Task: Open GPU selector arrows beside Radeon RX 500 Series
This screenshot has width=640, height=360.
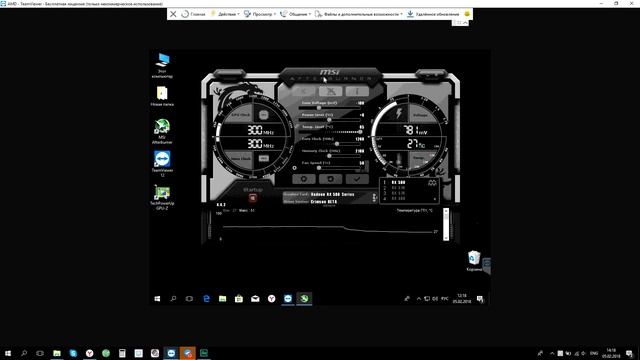Action: pos(374,198)
